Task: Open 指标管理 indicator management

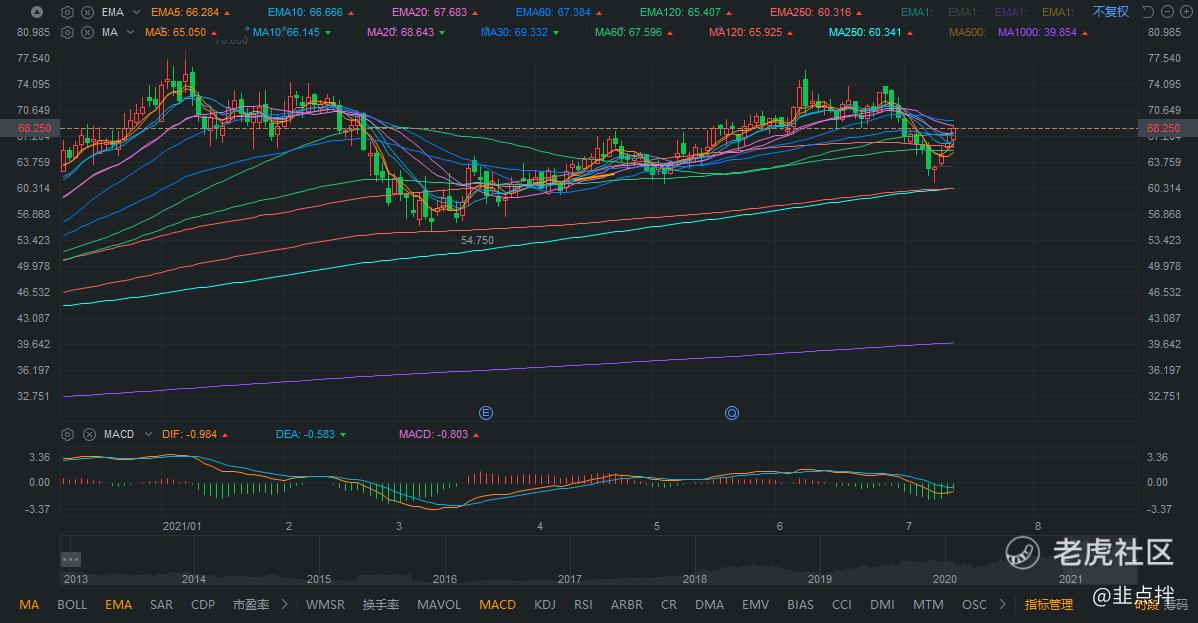Action: point(1049,605)
